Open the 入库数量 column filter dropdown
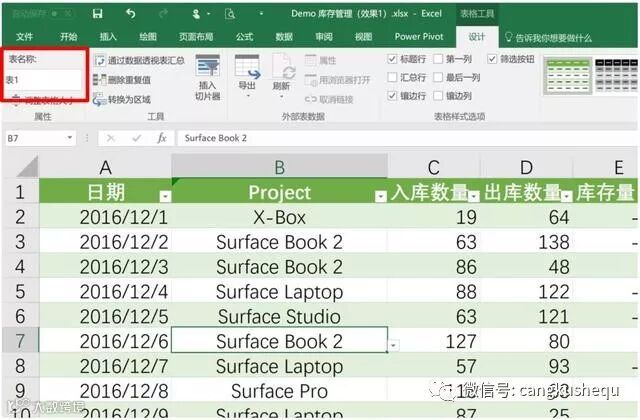The image size is (640, 420). click(x=473, y=197)
